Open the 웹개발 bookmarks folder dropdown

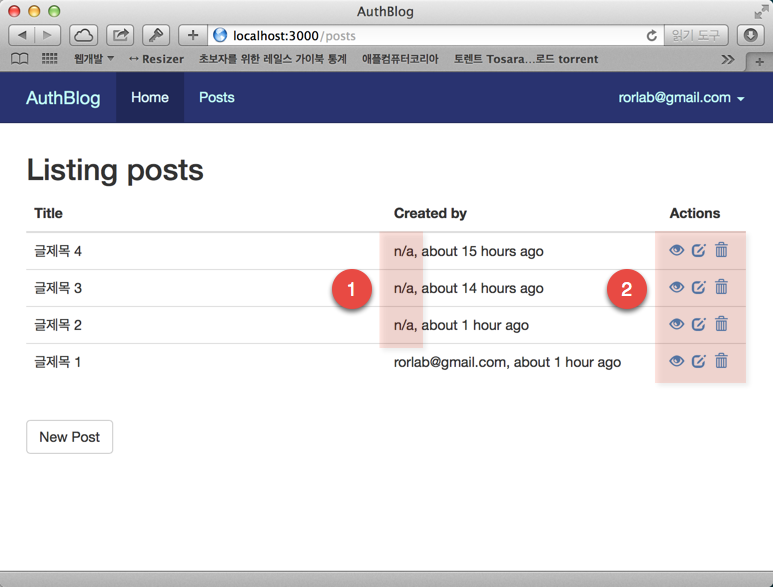pos(94,59)
